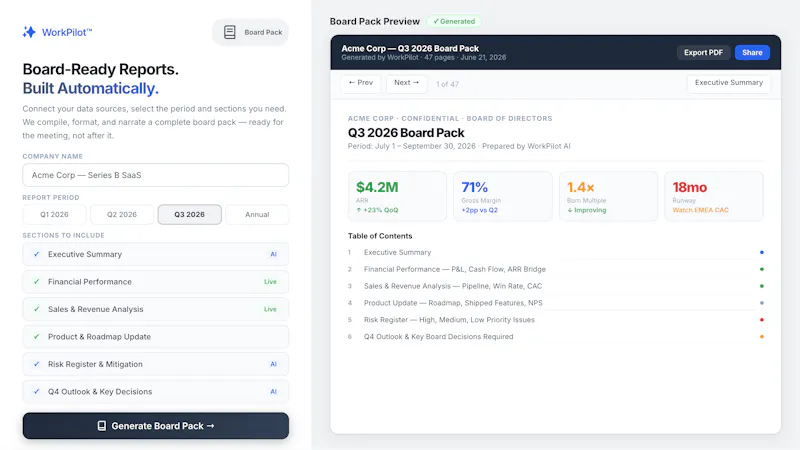
Task: Open the Executive Summary section selector
Action: [x=729, y=83]
